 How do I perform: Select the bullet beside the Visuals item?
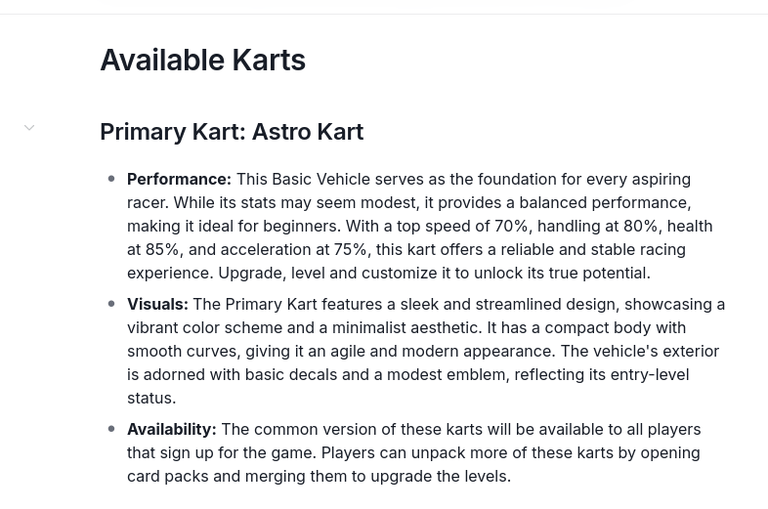click(112, 304)
